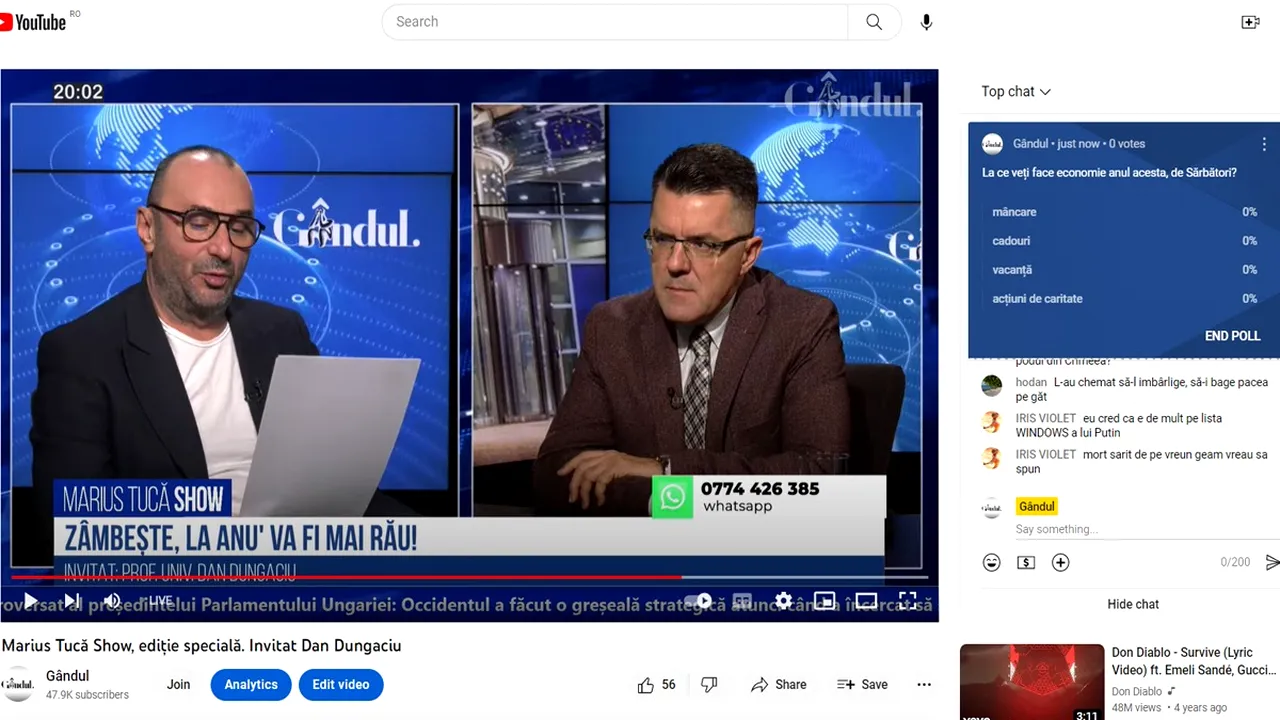Hide the live chat
1280x720 pixels.
point(1133,604)
